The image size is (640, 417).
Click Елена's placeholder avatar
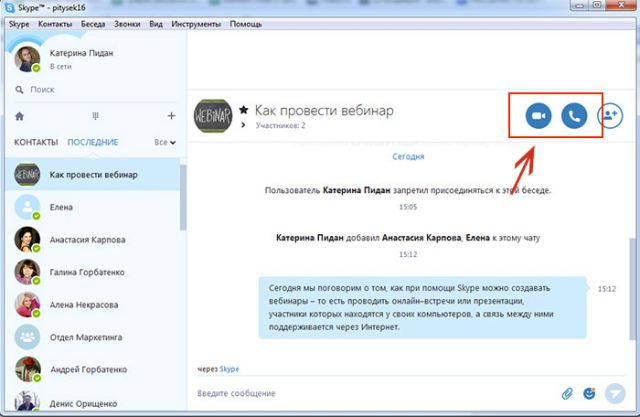click(27, 207)
